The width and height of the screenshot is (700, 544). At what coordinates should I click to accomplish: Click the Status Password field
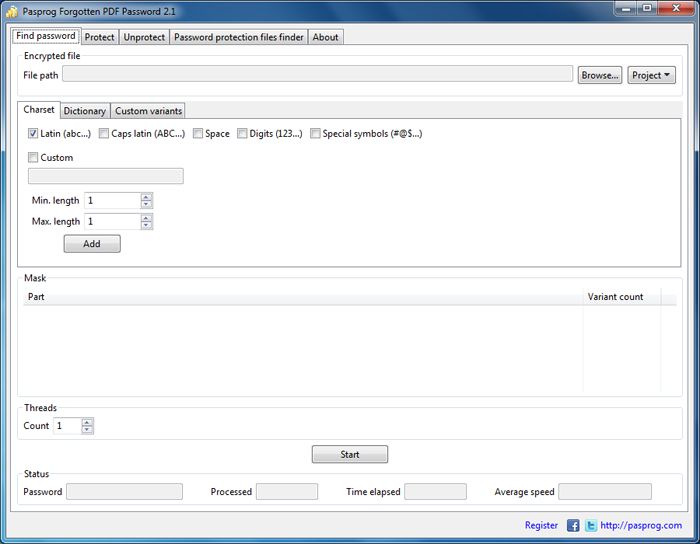(125, 491)
